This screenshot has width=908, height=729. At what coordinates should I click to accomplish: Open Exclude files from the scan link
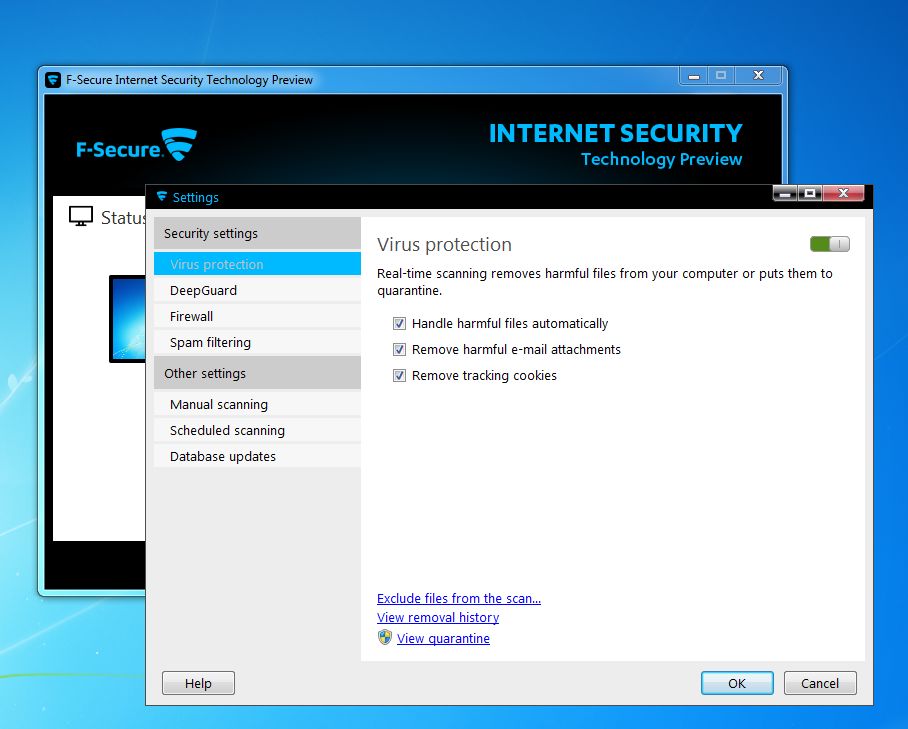click(459, 598)
